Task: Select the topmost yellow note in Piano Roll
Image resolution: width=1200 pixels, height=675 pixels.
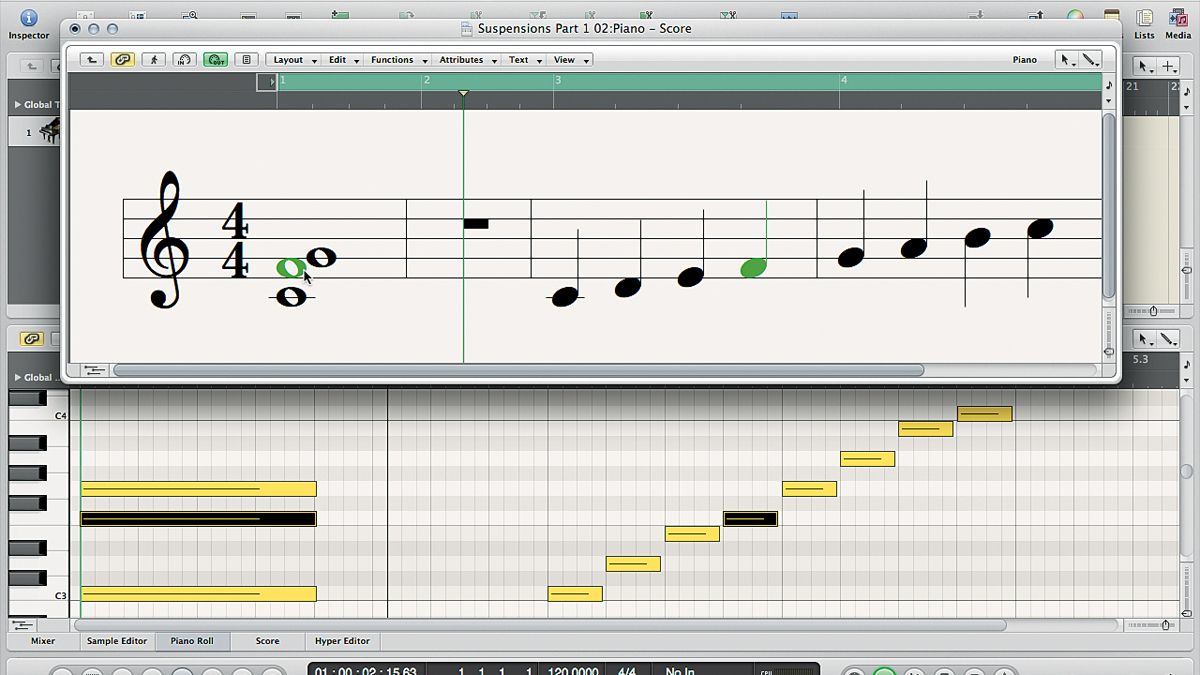Action: pos(985,413)
